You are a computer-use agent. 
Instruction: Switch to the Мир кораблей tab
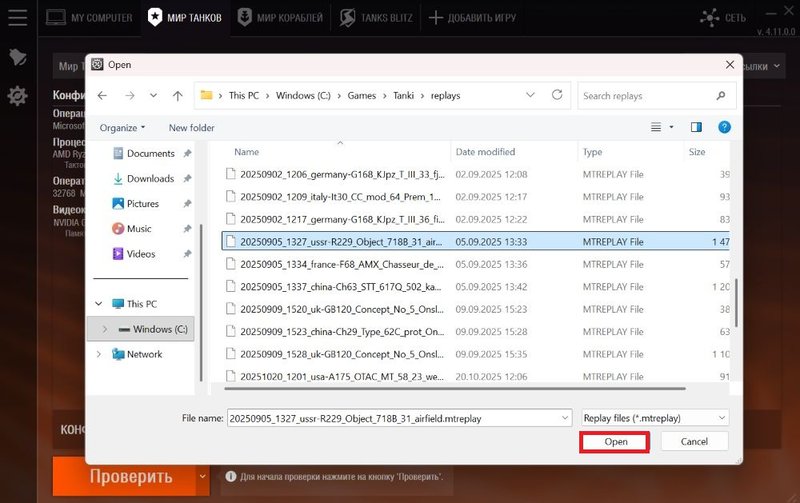(x=281, y=18)
